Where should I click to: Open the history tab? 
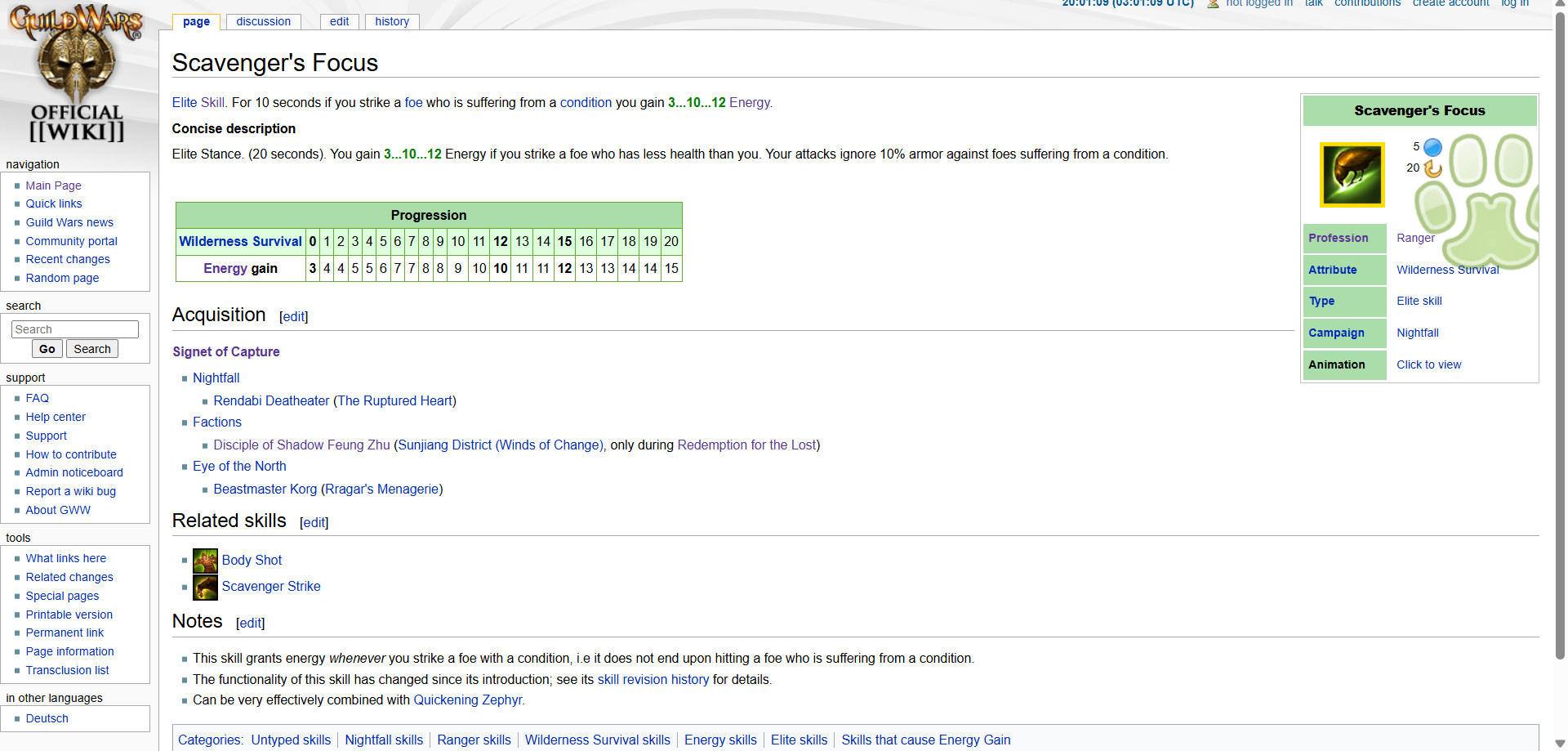coord(392,21)
